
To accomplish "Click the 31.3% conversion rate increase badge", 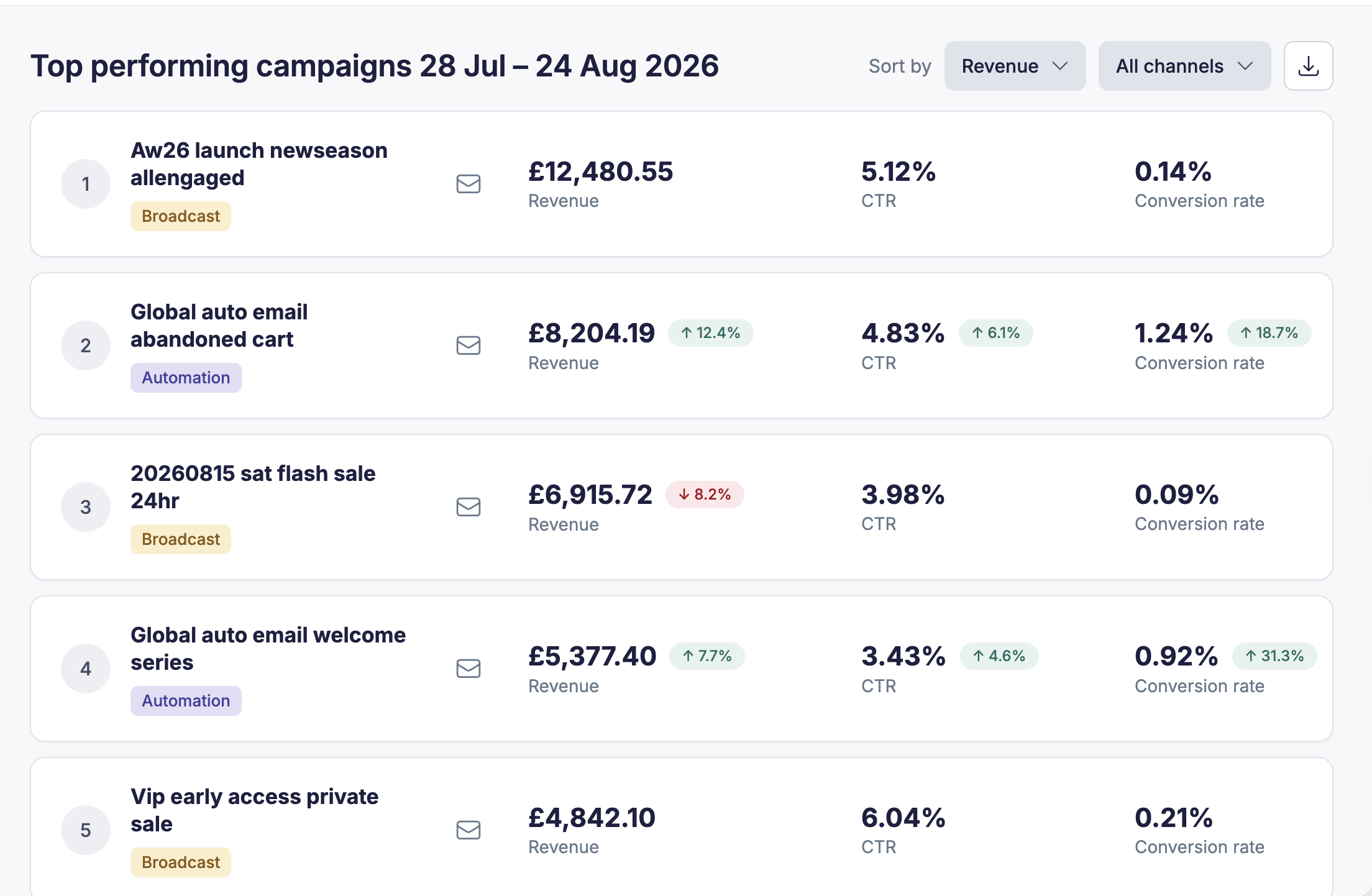I will 1274,656.
